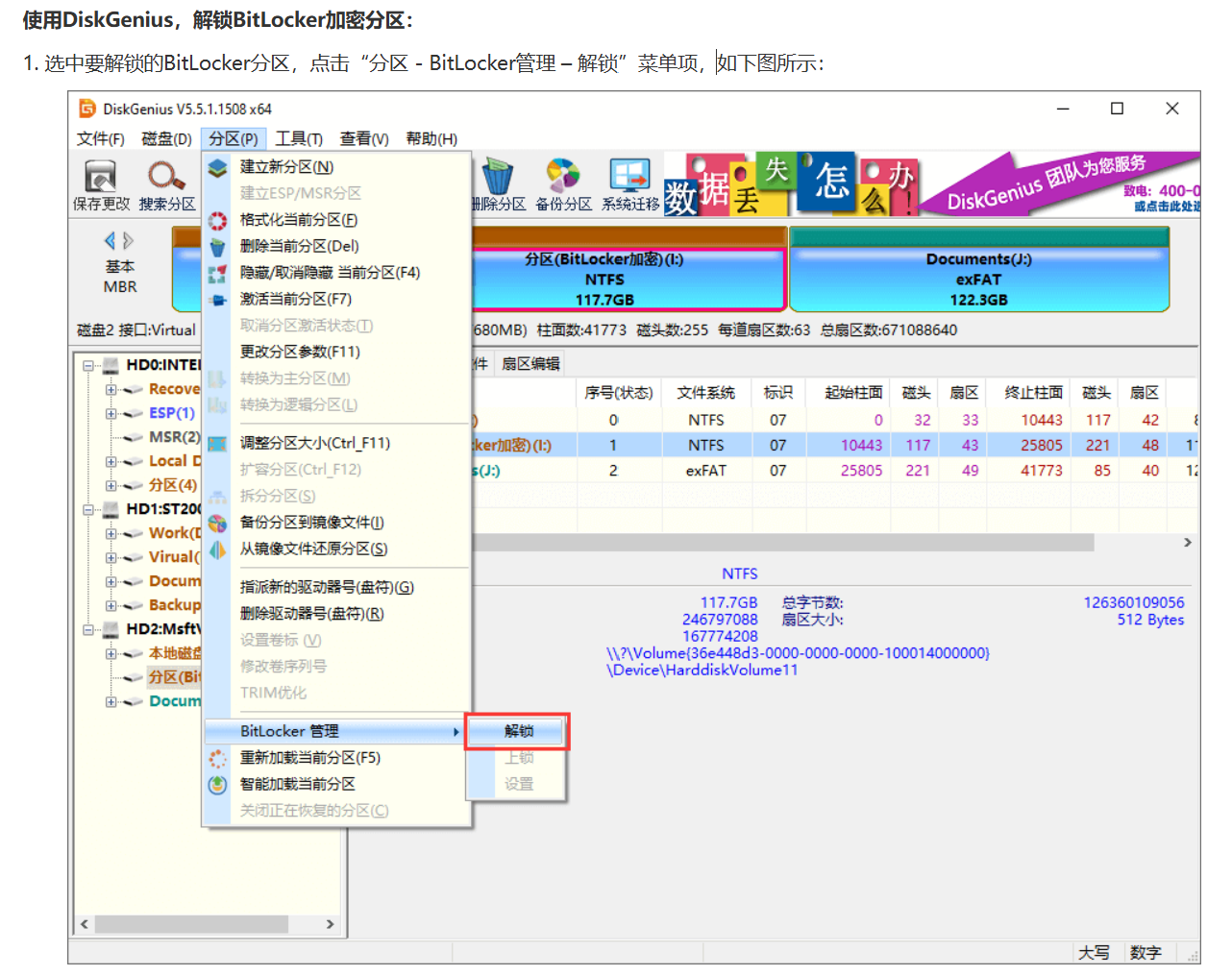Switch to the 扇区编辑 tab
Image resolution: width=1232 pixels, height=976 pixels.
(530, 364)
